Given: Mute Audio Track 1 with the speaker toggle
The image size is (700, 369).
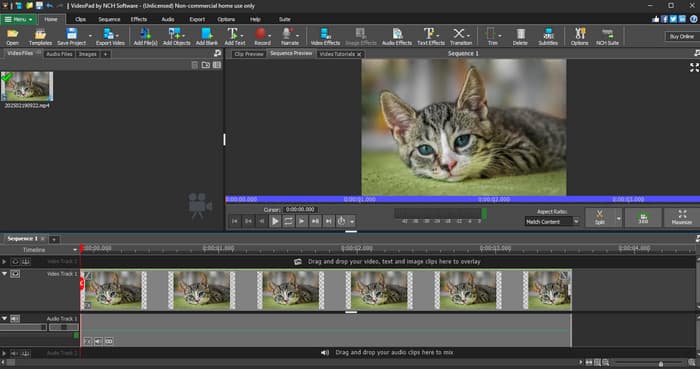Looking at the screenshot, I should coord(15,319).
